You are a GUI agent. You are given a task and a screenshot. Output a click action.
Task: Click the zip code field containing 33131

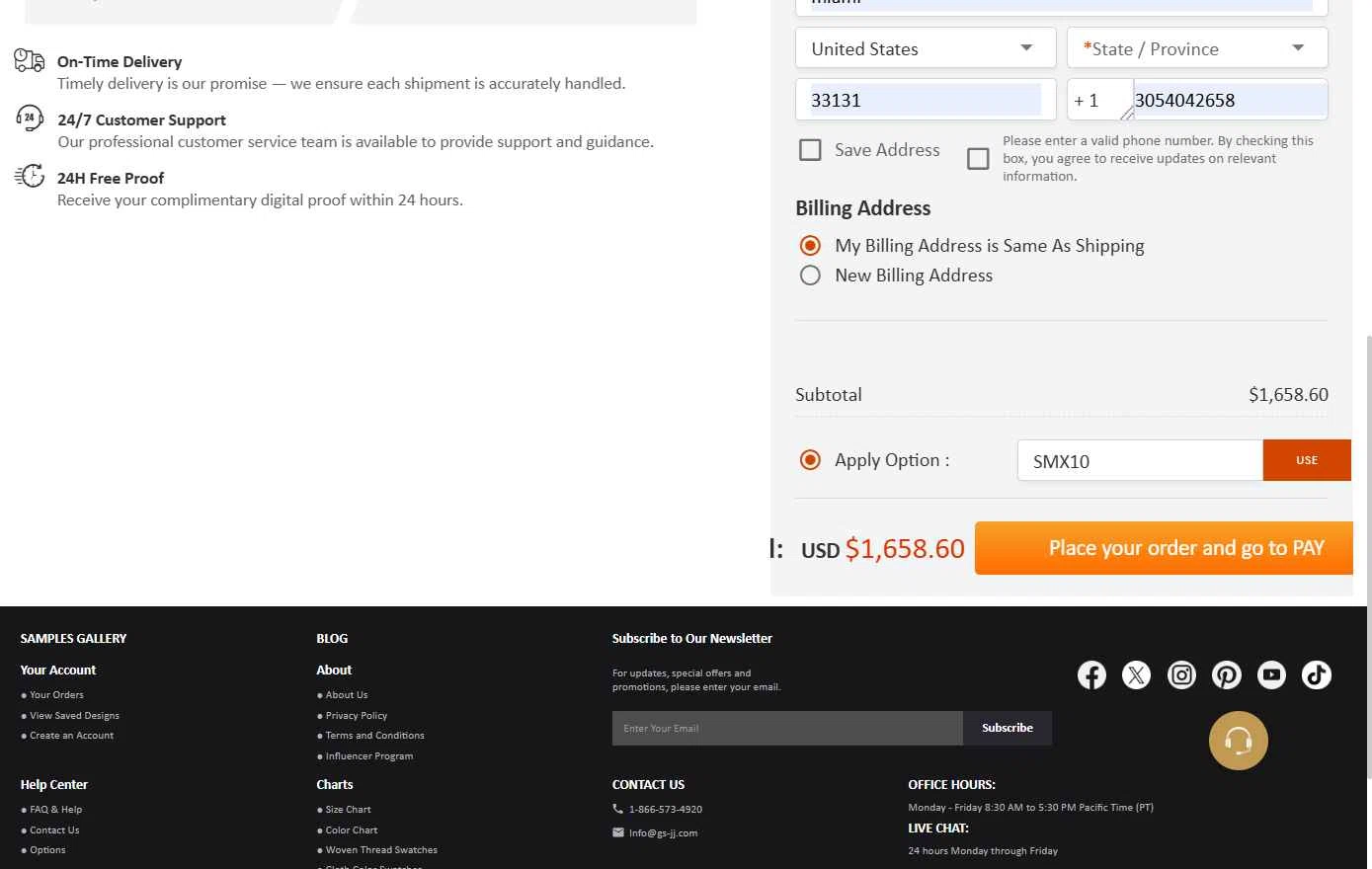926,100
